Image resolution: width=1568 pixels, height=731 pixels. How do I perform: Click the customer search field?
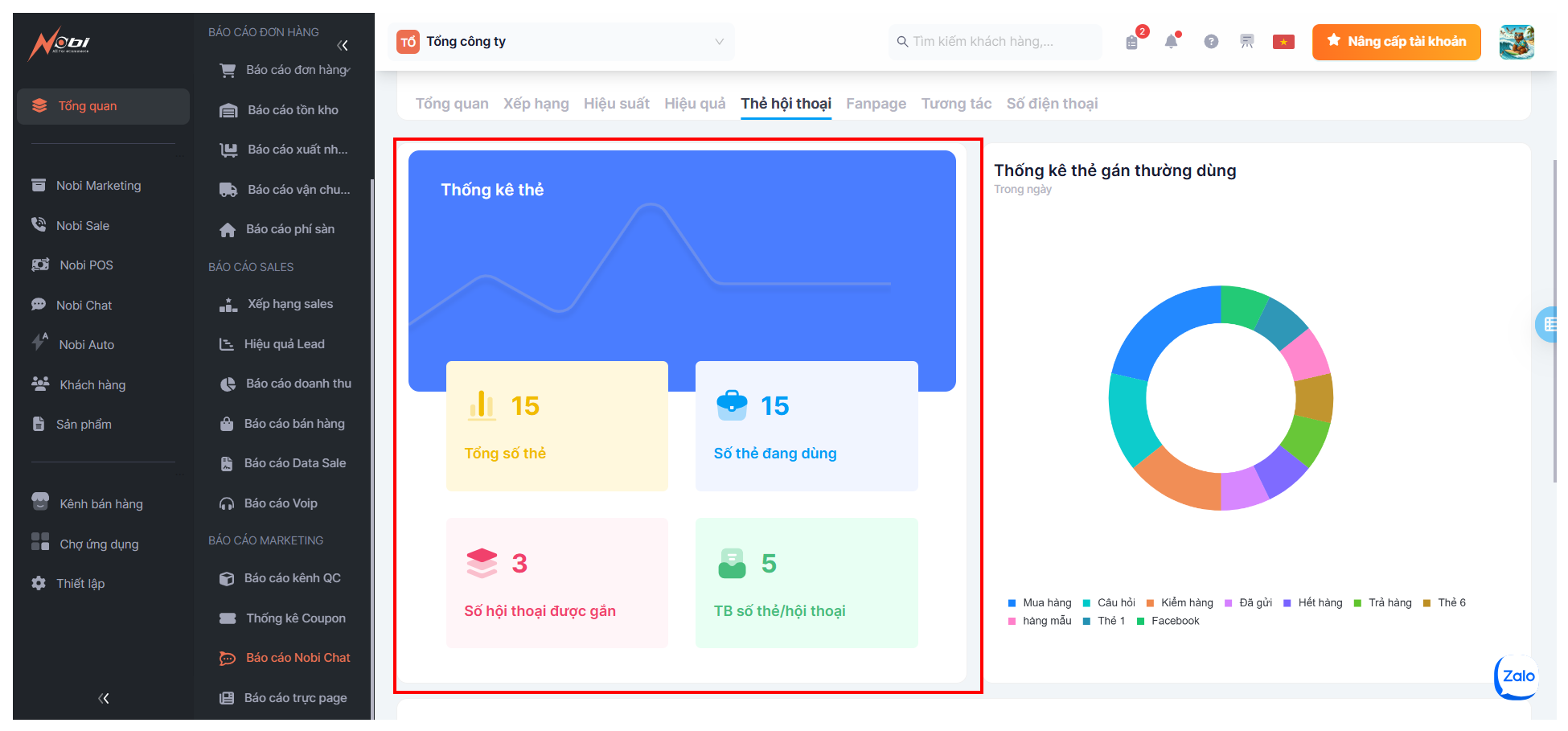tap(995, 42)
